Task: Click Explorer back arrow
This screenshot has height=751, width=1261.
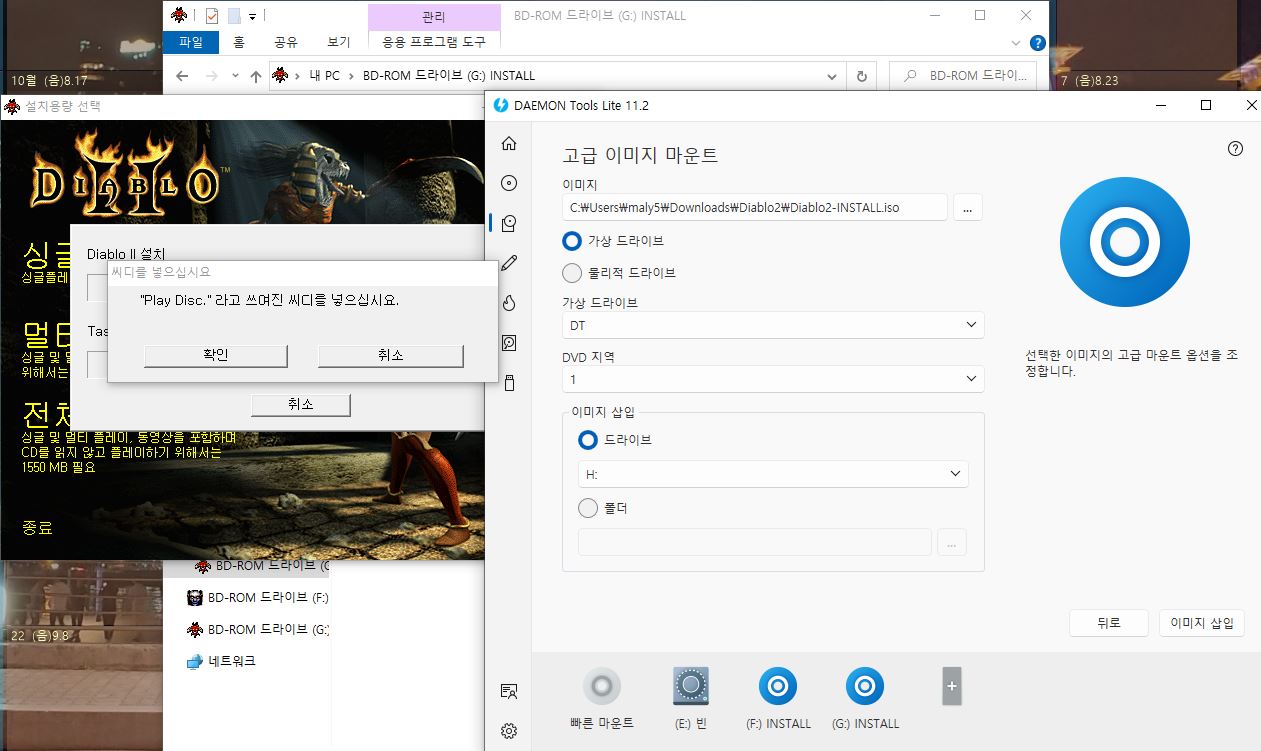Action: click(182, 76)
